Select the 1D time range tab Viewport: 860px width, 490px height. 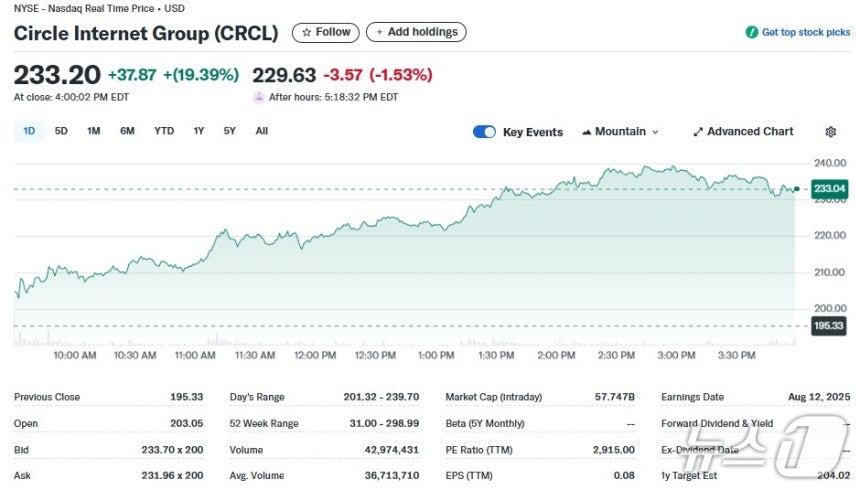click(29, 131)
